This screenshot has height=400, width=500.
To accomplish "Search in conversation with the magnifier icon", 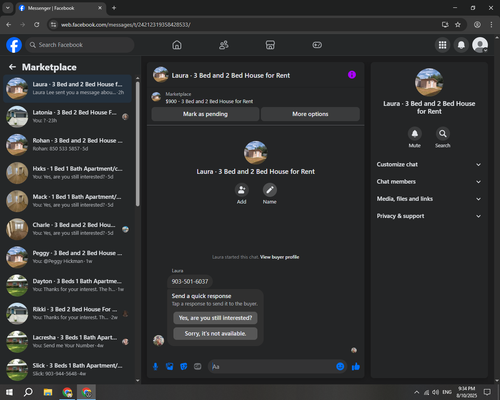I will [443, 134].
